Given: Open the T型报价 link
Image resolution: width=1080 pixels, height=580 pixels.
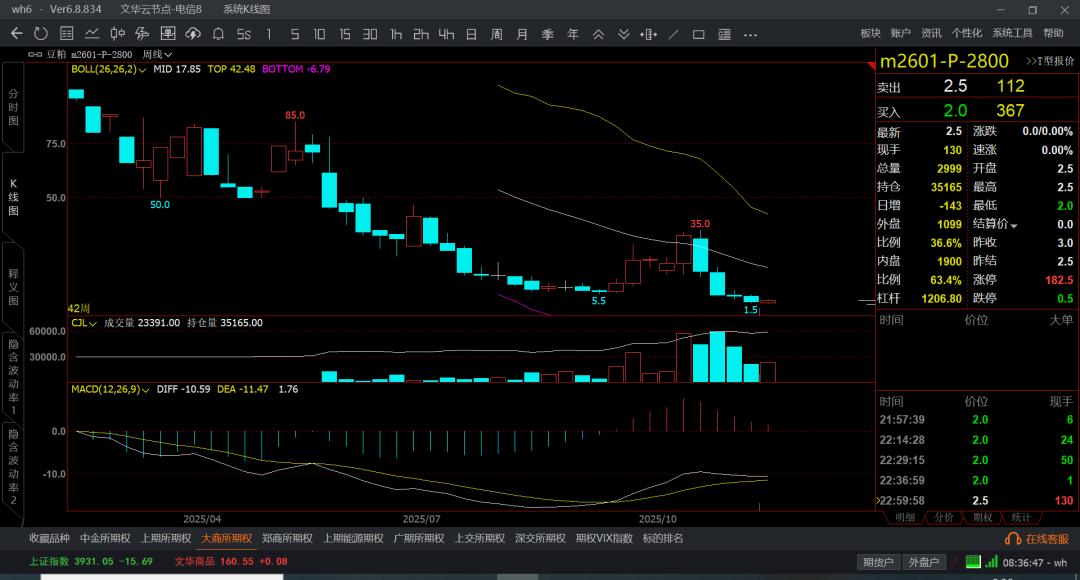Looking at the screenshot, I should pos(1049,61).
